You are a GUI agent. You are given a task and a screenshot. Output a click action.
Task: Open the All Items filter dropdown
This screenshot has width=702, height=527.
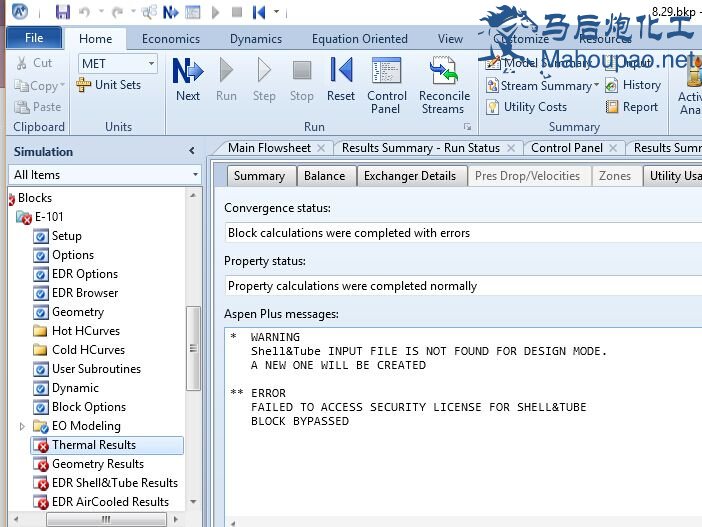click(x=195, y=174)
